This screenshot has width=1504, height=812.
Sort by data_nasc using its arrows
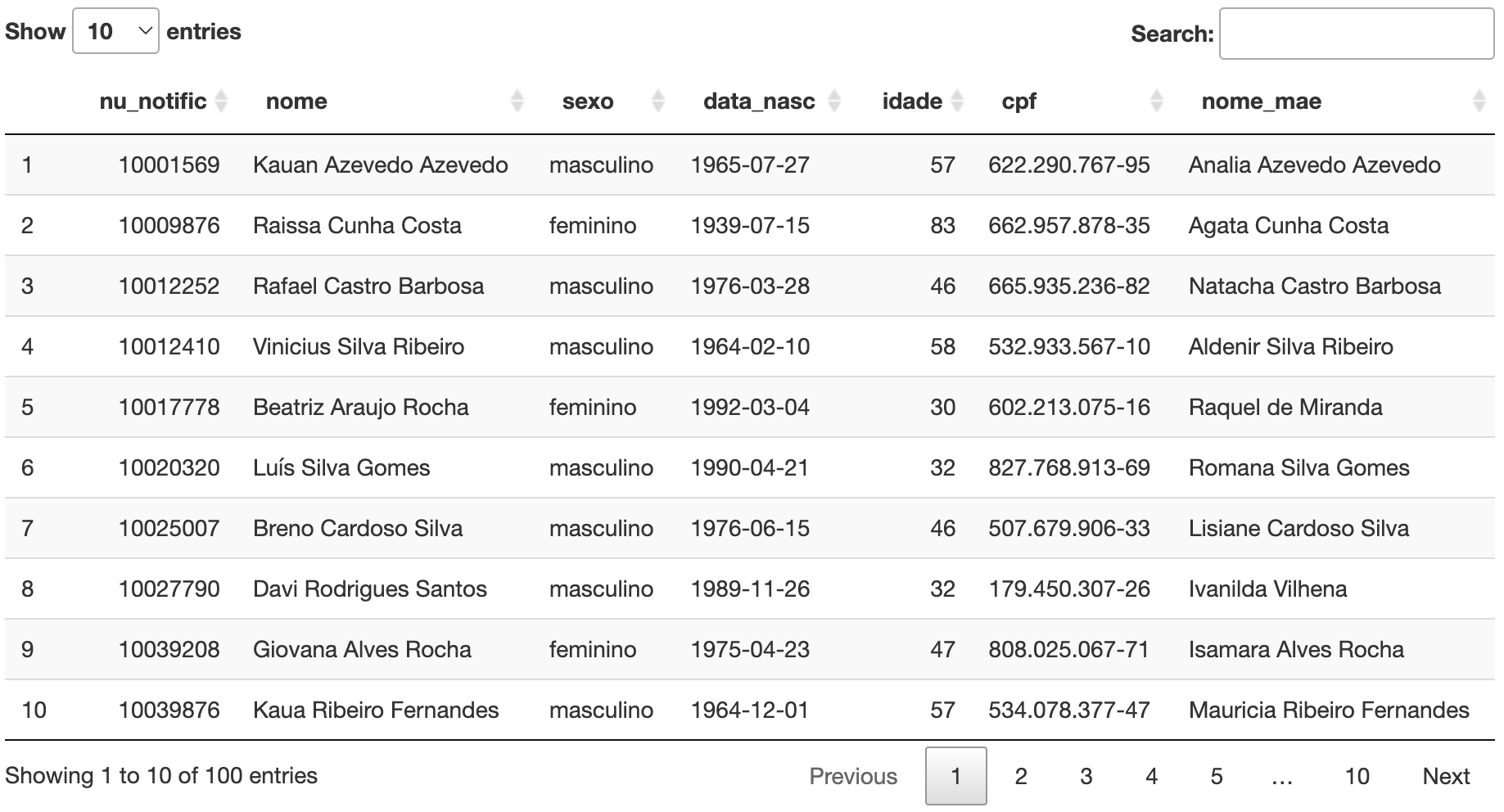(834, 101)
